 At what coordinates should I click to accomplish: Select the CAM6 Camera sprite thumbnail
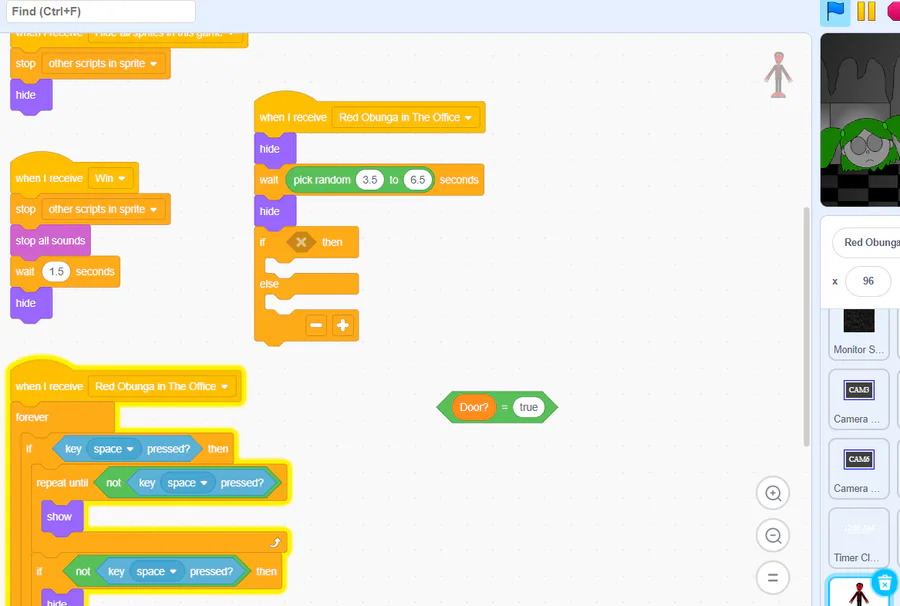click(x=859, y=469)
